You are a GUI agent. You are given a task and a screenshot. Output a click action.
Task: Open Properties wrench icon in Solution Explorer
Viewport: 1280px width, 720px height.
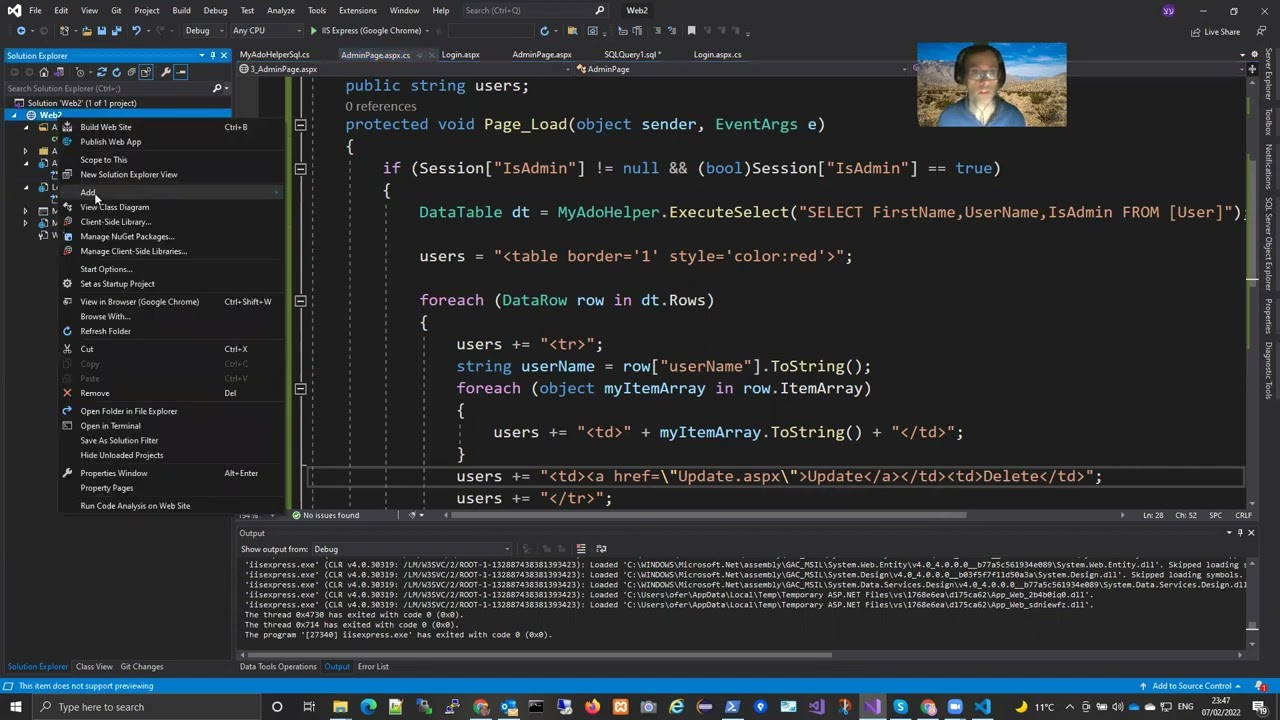pyautogui.click(x=166, y=72)
